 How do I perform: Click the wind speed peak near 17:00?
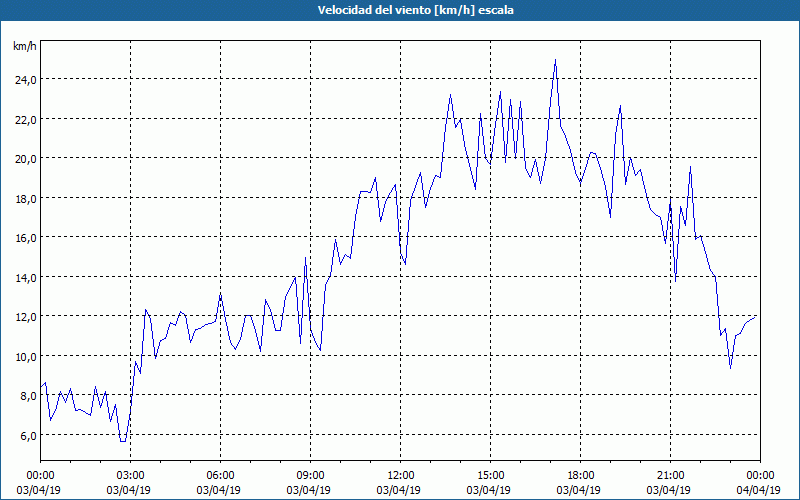tap(555, 60)
